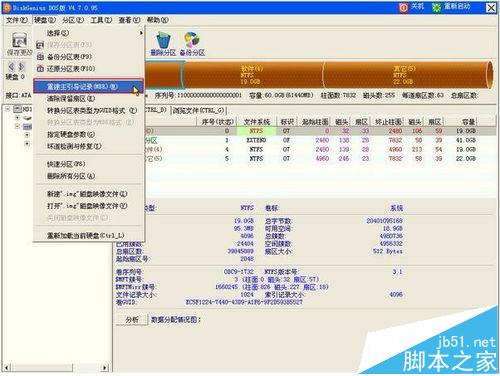Collapse the minus node below first child
500x376 pixels.
(17, 126)
